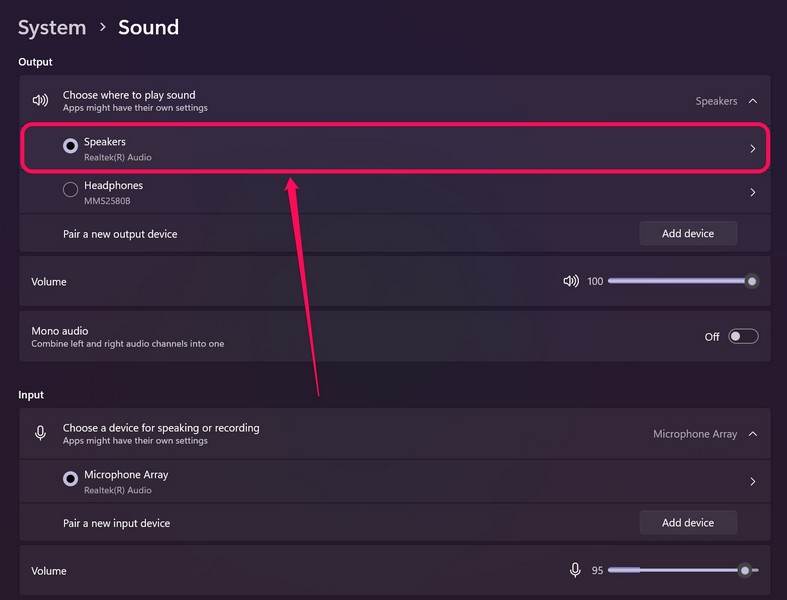The height and width of the screenshot is (600, 787).
Task: Click Add device for a new output device
Action: [688, 233]
